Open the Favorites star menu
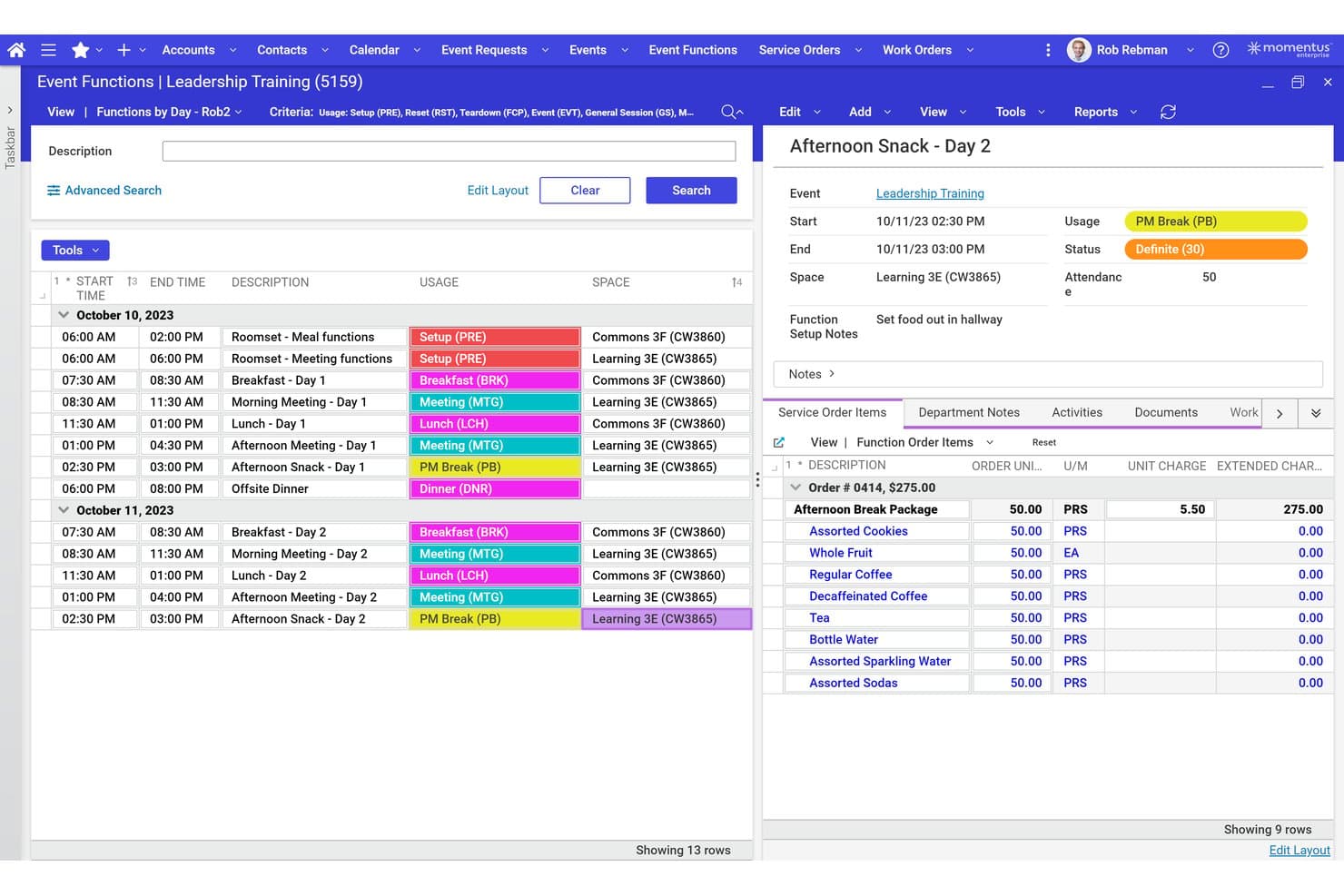The width and height of the screenshot is (1344, 896). tap(81, 50)
